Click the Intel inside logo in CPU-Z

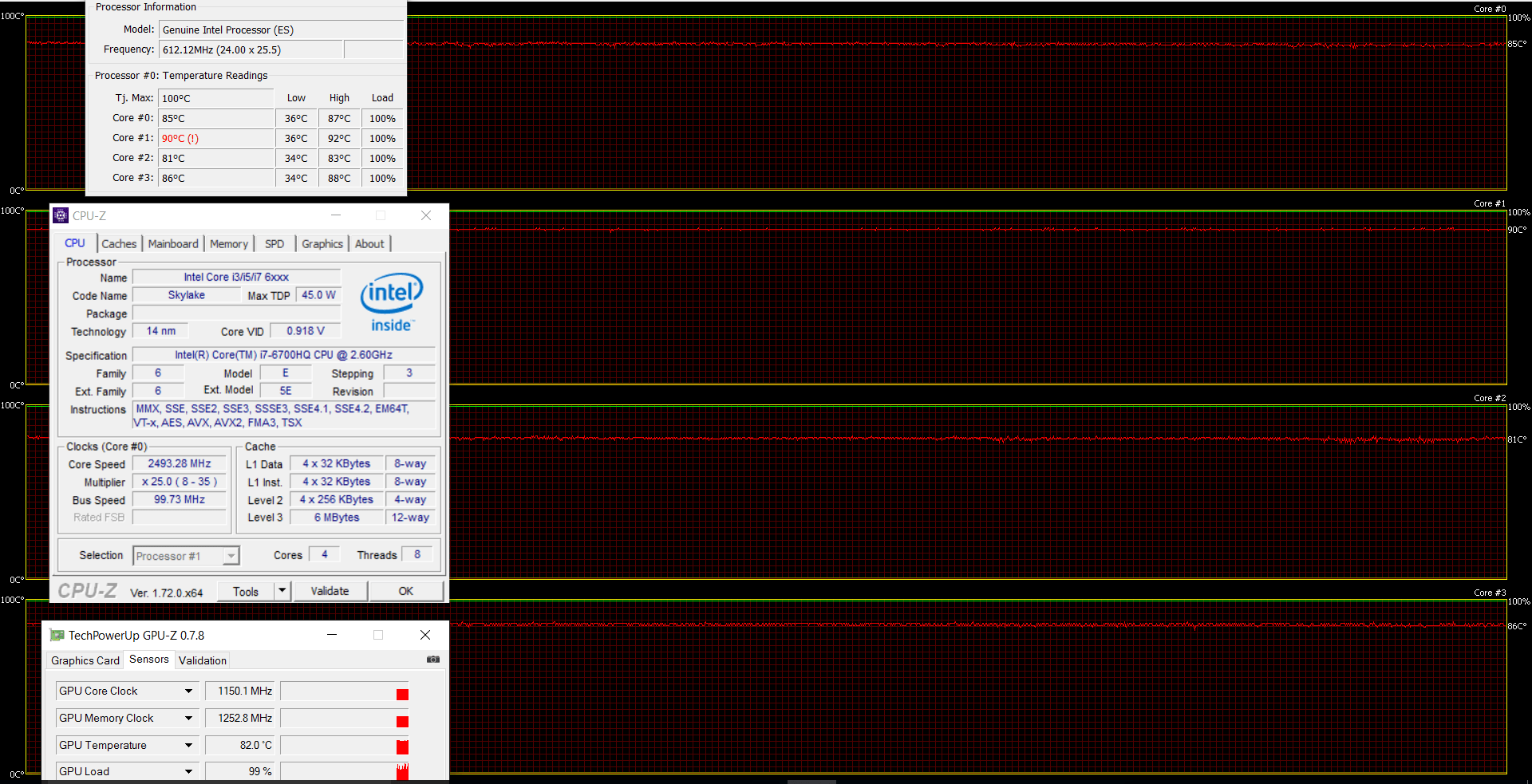391,303
